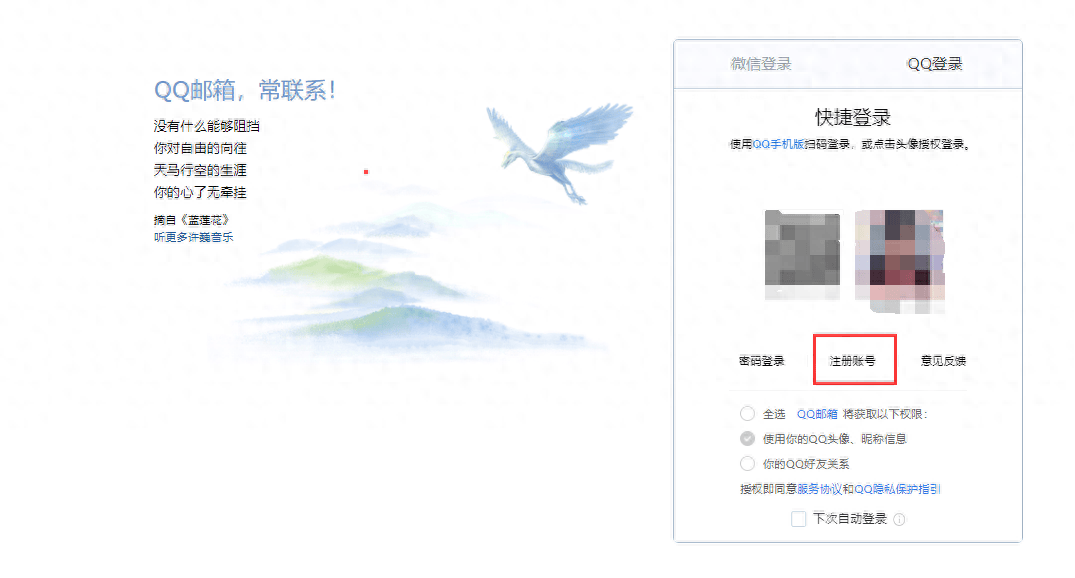Click the info icon beside 下次自动登录
Screen dimensions: 1075x578
[x=899, y=520]
